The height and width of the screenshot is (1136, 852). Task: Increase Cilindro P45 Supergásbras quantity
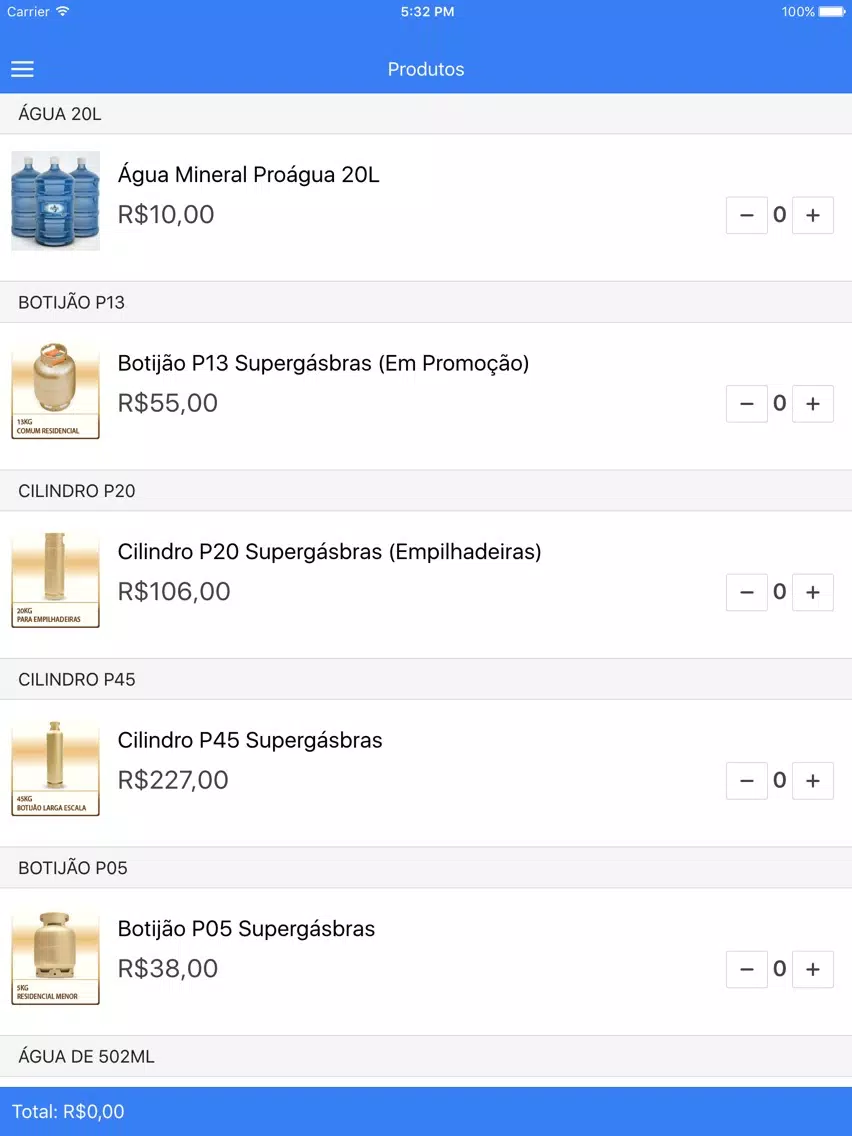pyautogui.click(x=813, y=780)
